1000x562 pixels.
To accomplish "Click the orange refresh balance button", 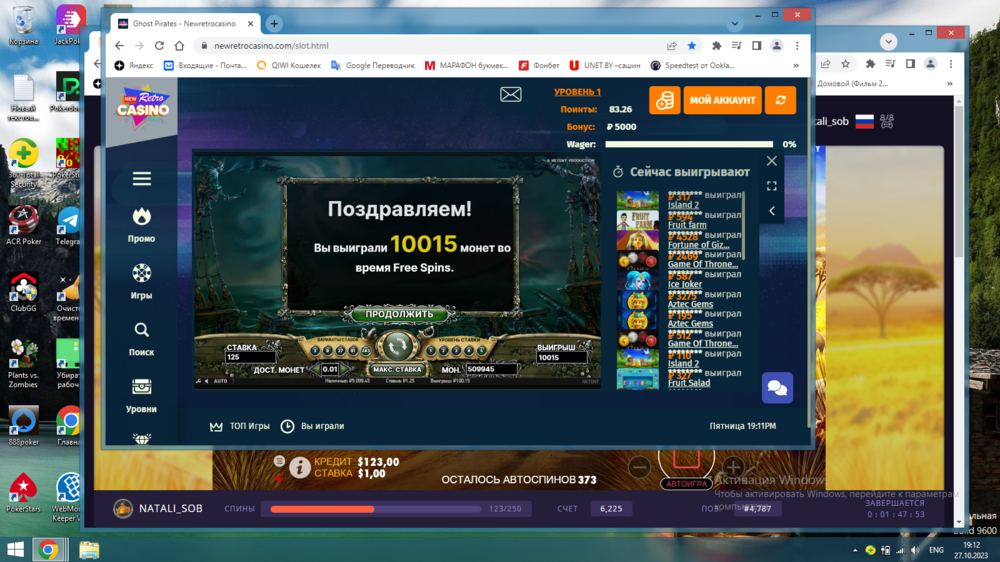I will (779, 100).
